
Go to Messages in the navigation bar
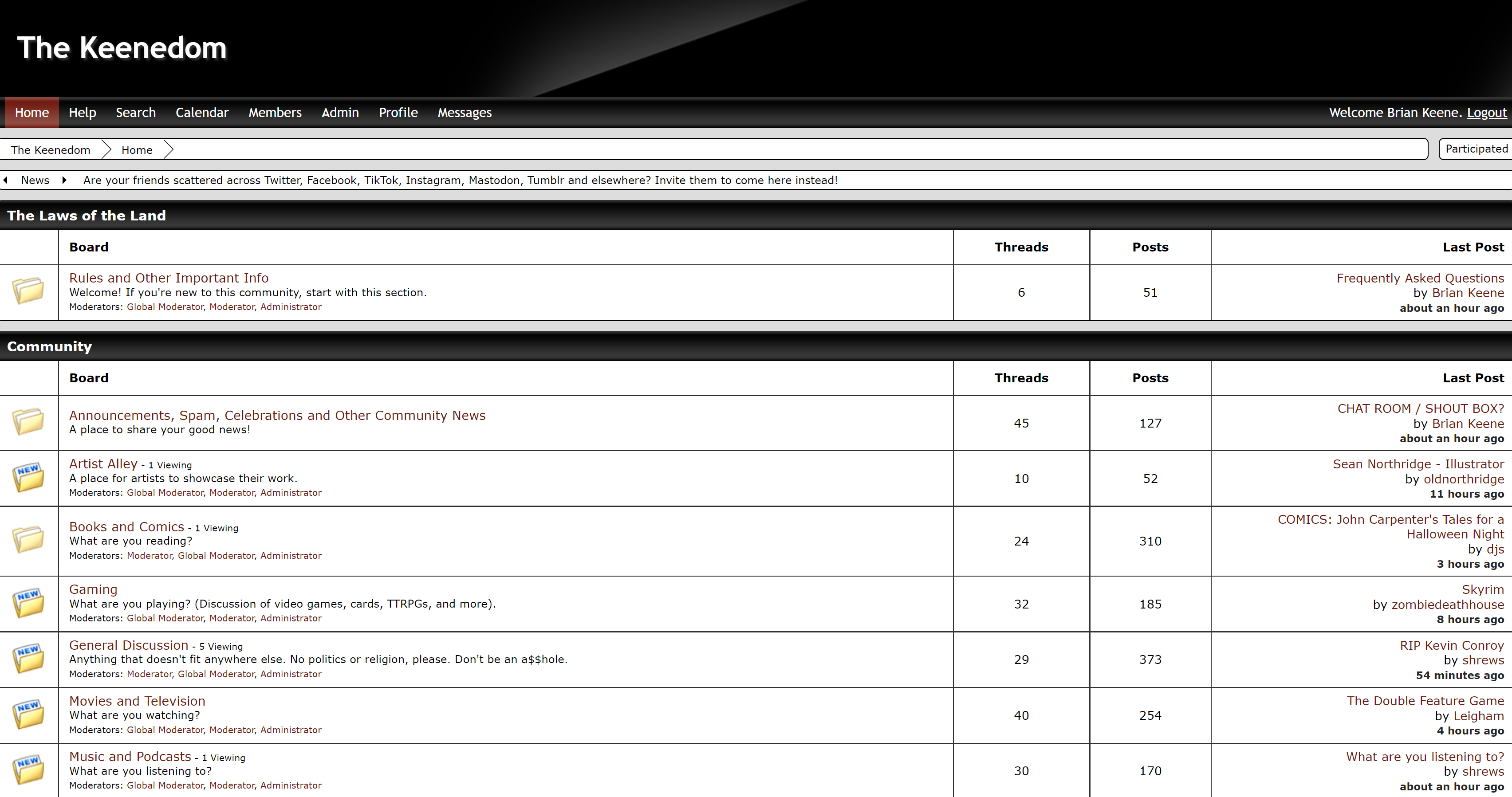tap(464, 113)
